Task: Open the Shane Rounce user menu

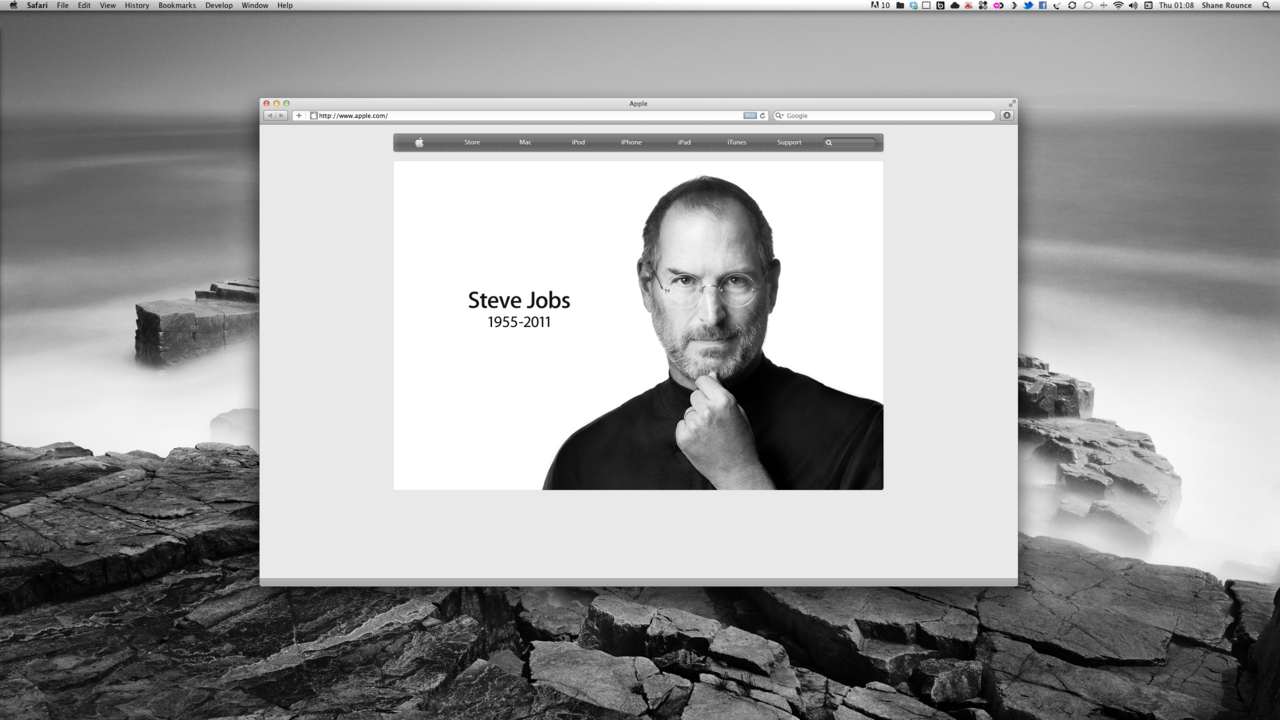Action: point(1226,5)
